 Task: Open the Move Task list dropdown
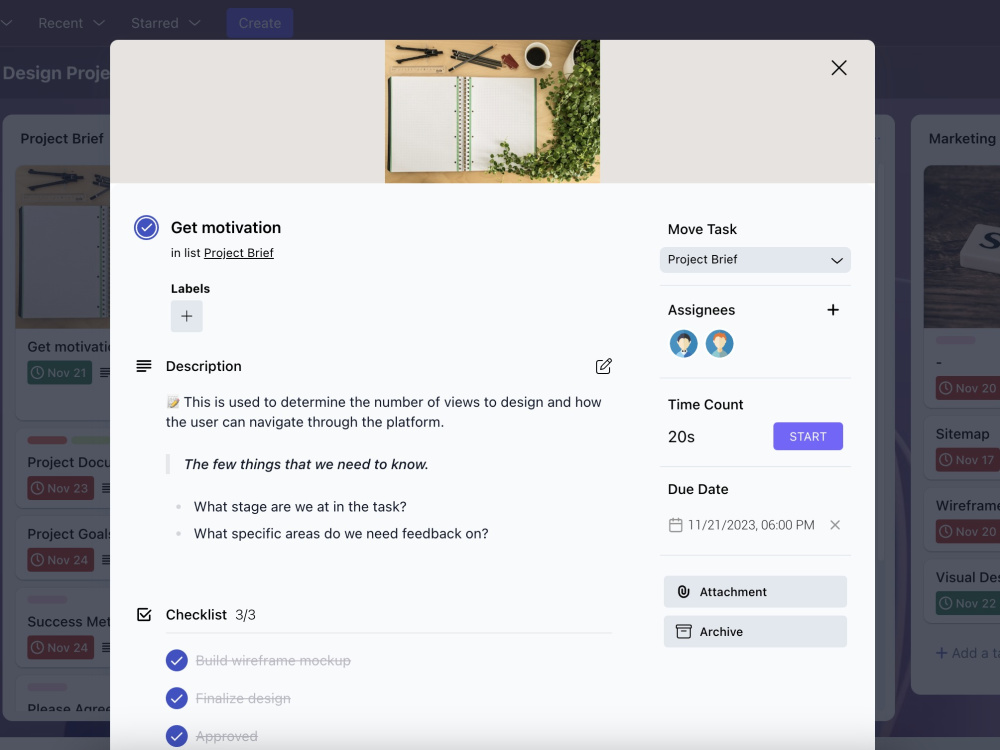coord(755,260)
